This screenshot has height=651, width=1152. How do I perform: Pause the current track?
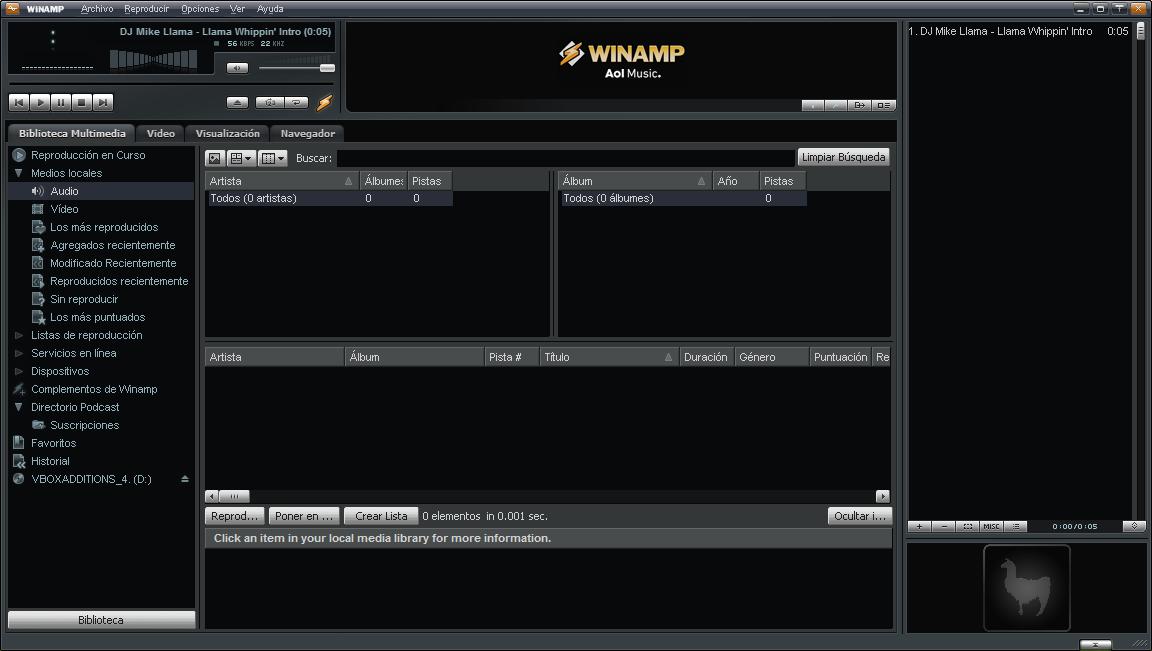pyautogui.click(x=61, y=102)
